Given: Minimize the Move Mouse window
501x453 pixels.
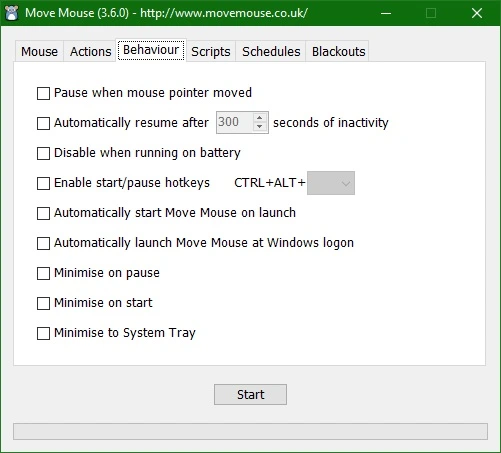Looking at the screenshot, I should click(x=386, y=13).
